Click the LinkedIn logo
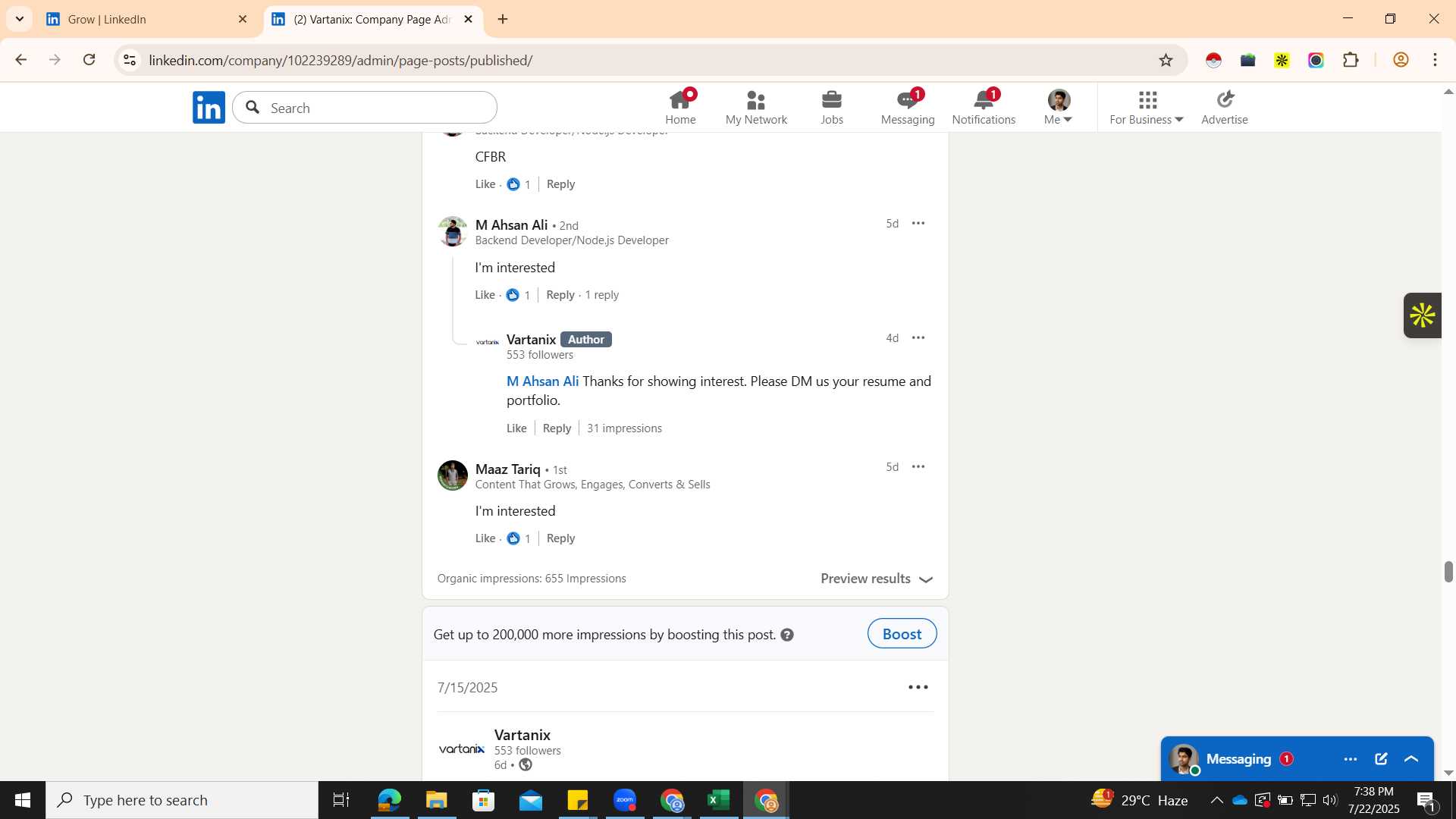 pos(209,108)
